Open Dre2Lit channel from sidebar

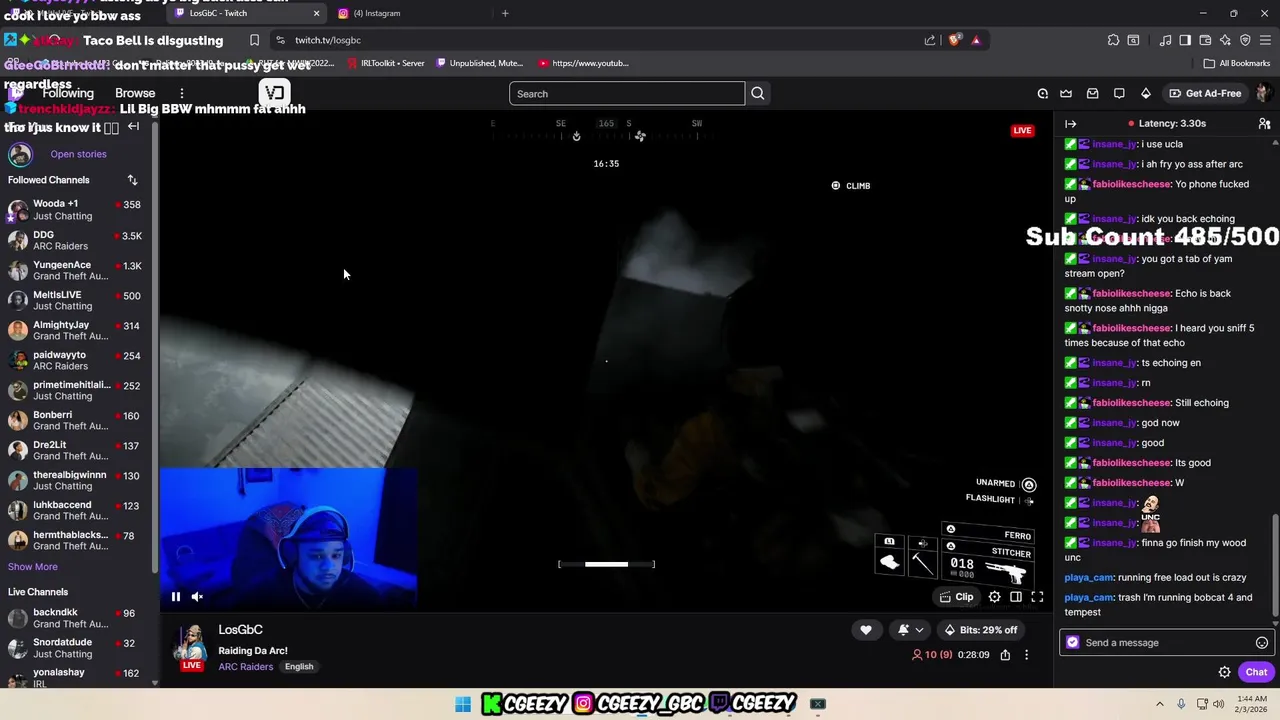coord(76,450)
